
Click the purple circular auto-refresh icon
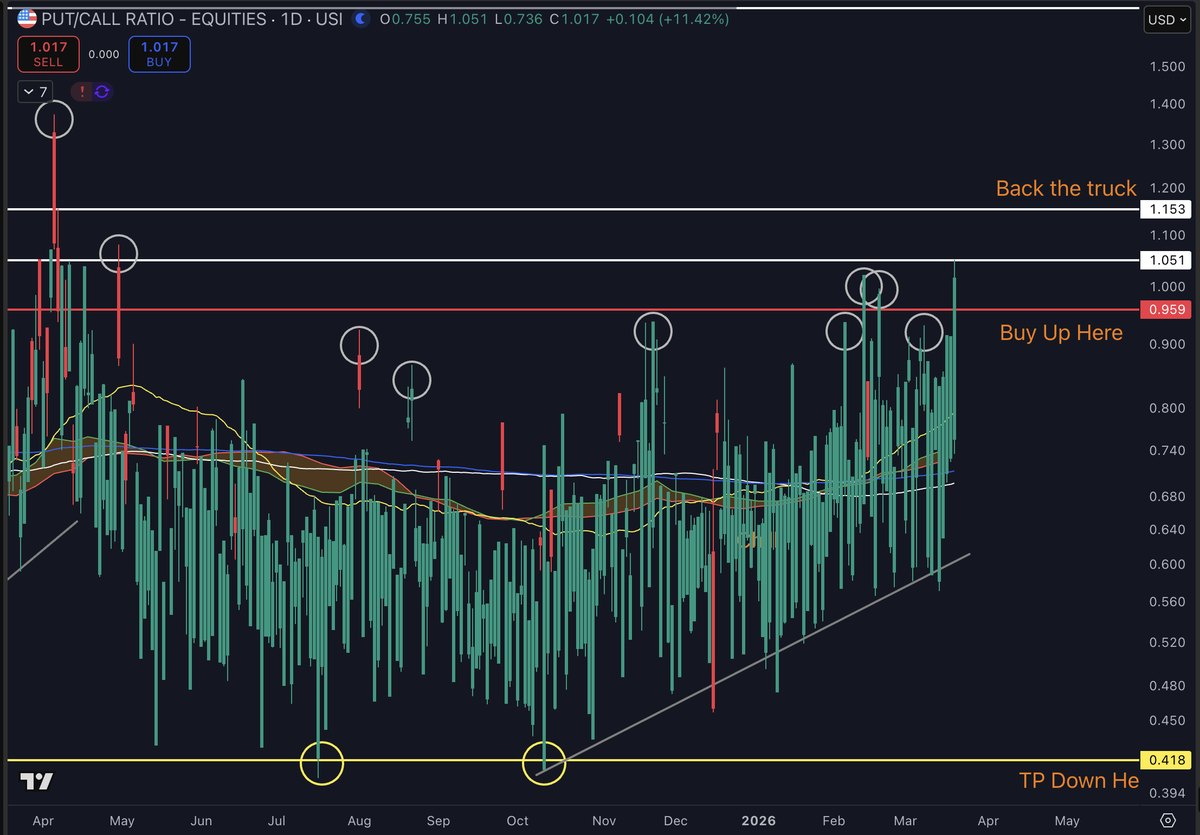(100, 91)
